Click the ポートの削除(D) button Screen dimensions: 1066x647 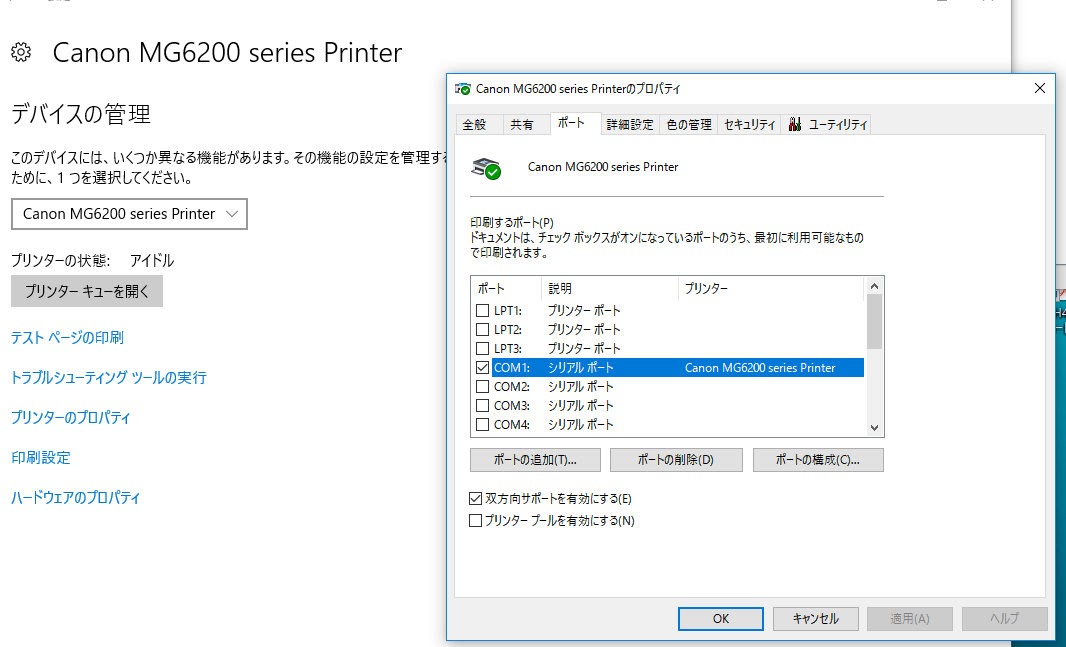coord(676,460)
